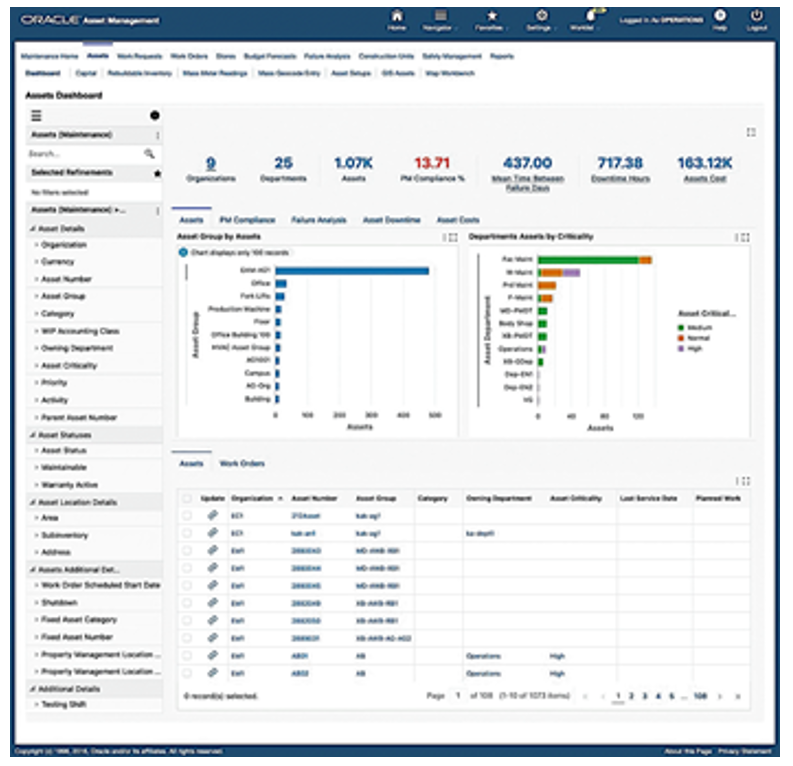
Task: Click the Normal criticality legend swatch
Action: tap(681, 338)
